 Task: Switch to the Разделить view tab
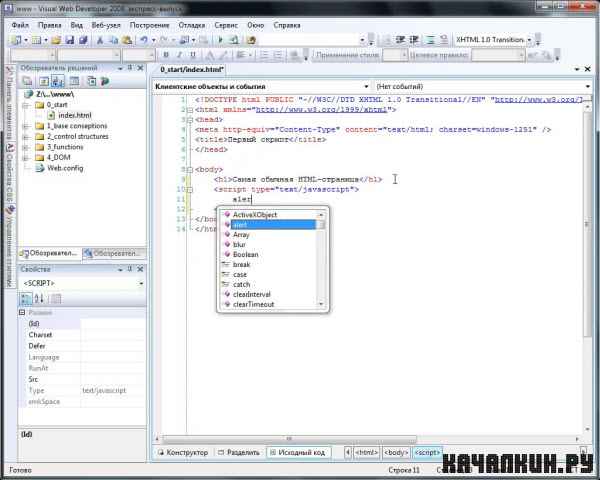coord(239,452)
